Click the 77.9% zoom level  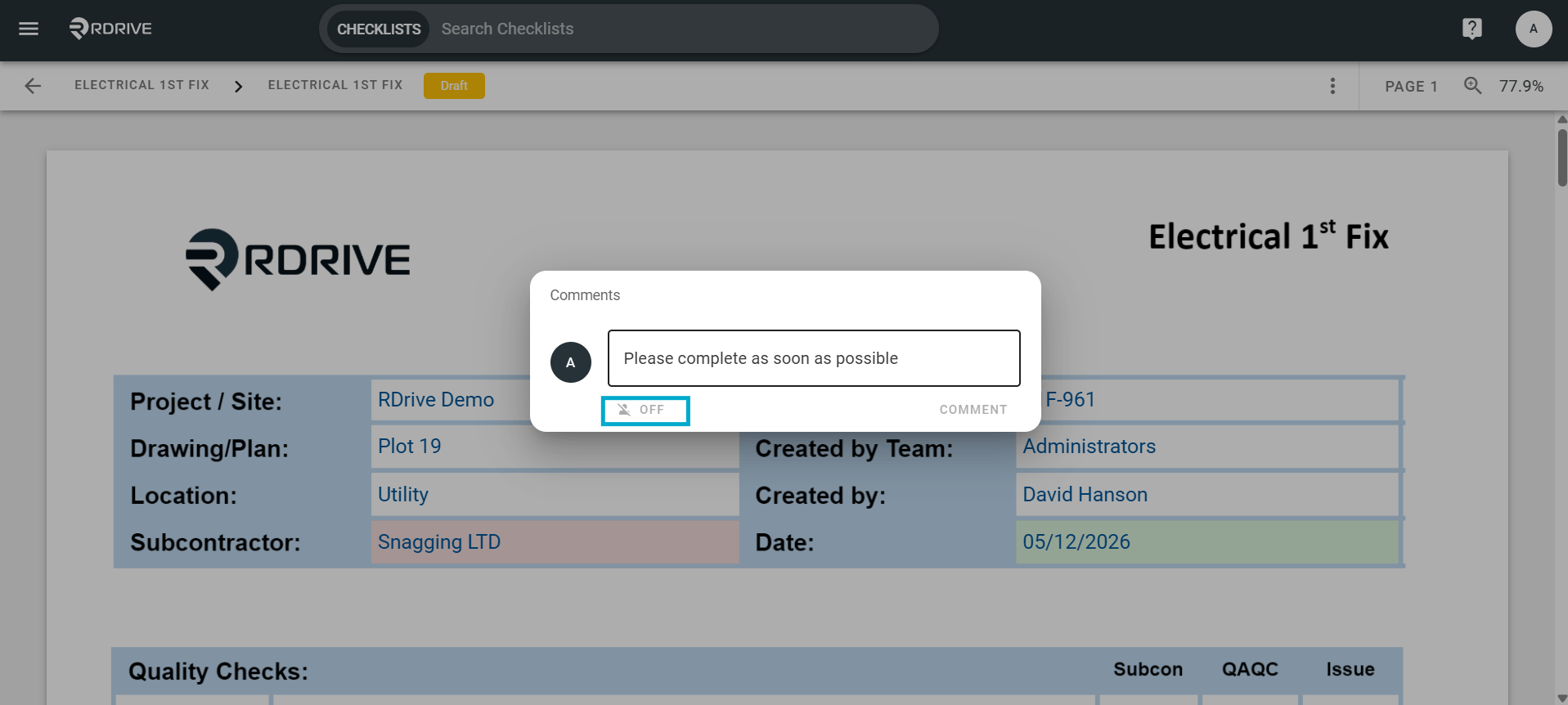click(1521, 86)
